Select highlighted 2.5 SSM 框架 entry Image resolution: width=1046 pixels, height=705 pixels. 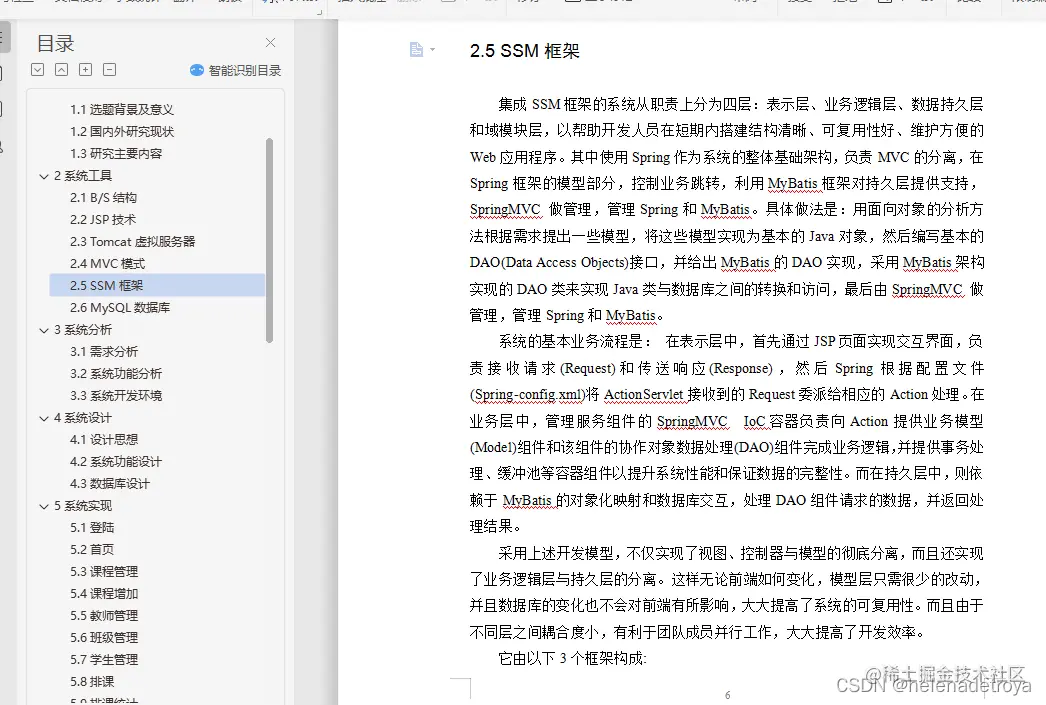click(x=157, y=285)
